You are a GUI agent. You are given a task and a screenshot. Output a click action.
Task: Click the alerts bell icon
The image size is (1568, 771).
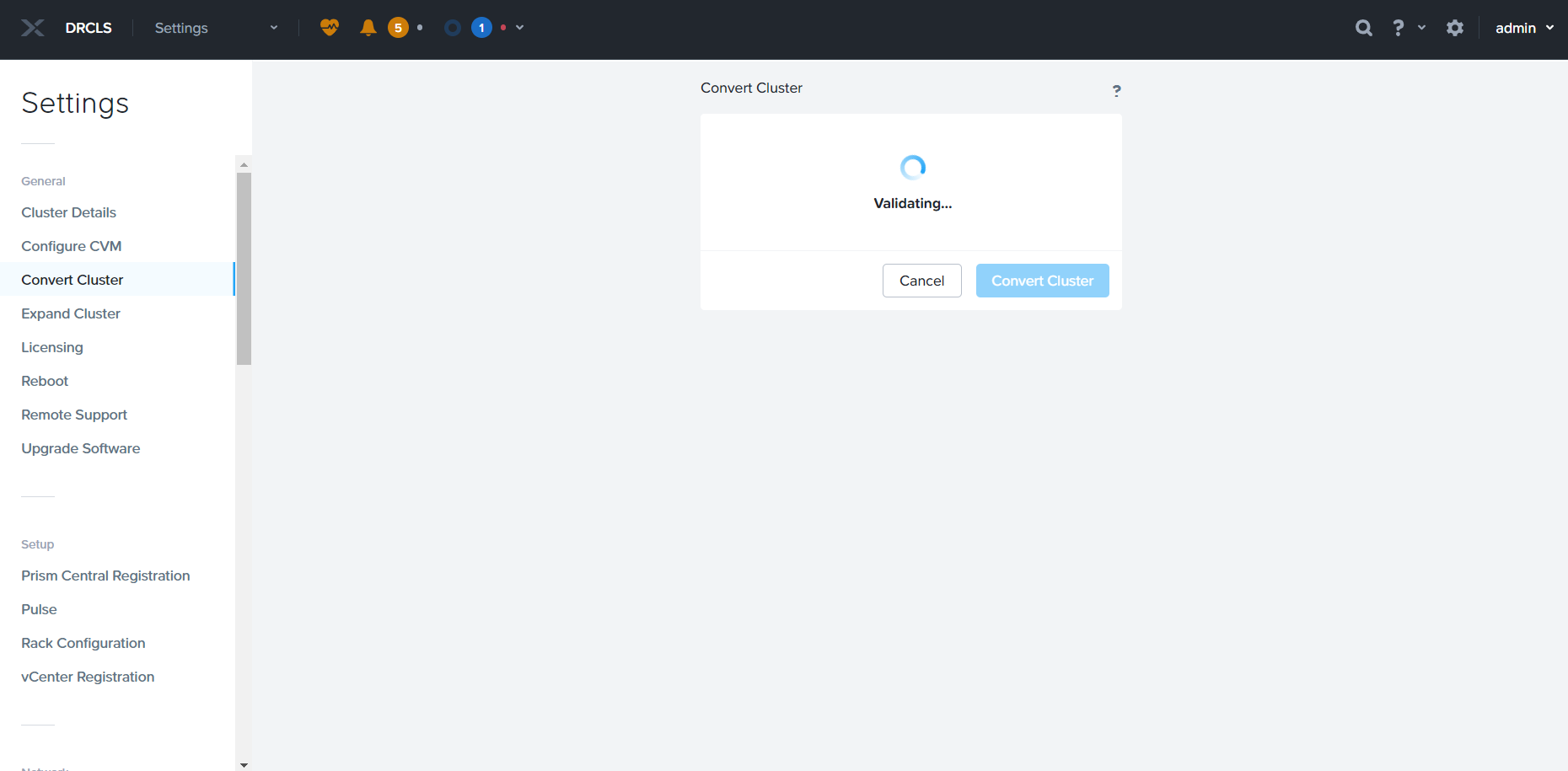pyautogui.click(x=368, y=28)
